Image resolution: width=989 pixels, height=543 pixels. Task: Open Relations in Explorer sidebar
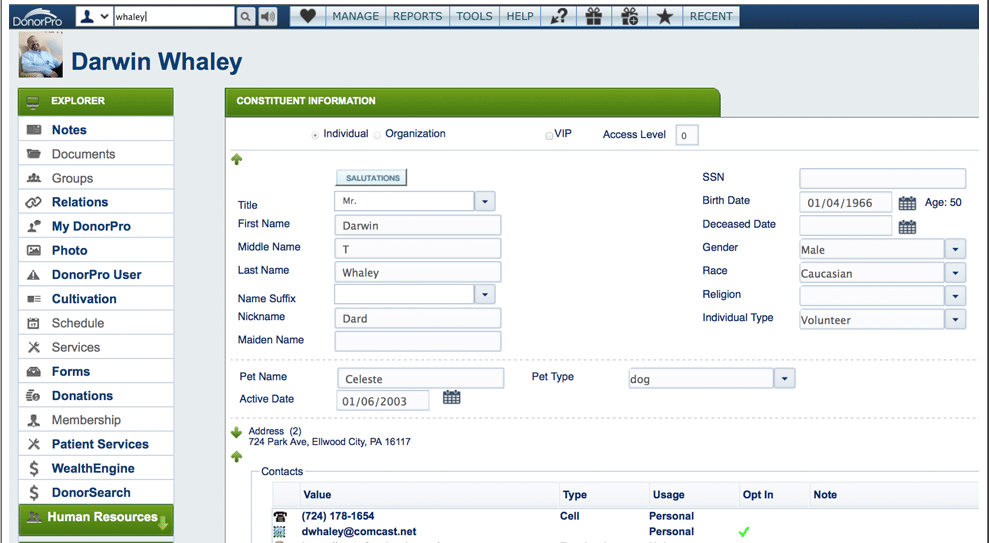pos(96,202)
